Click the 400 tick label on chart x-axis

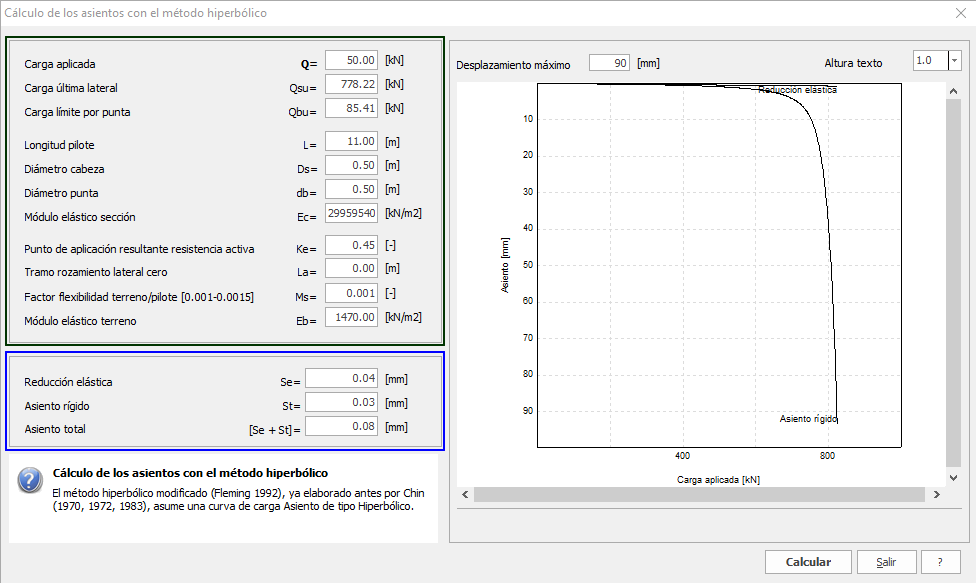(x=682, y=455)
